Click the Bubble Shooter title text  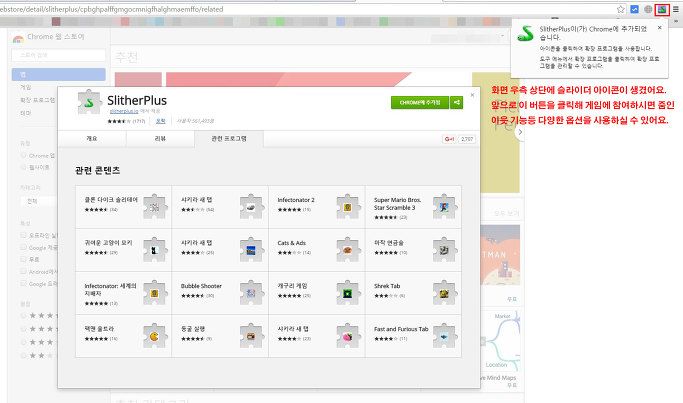(201, 286)
